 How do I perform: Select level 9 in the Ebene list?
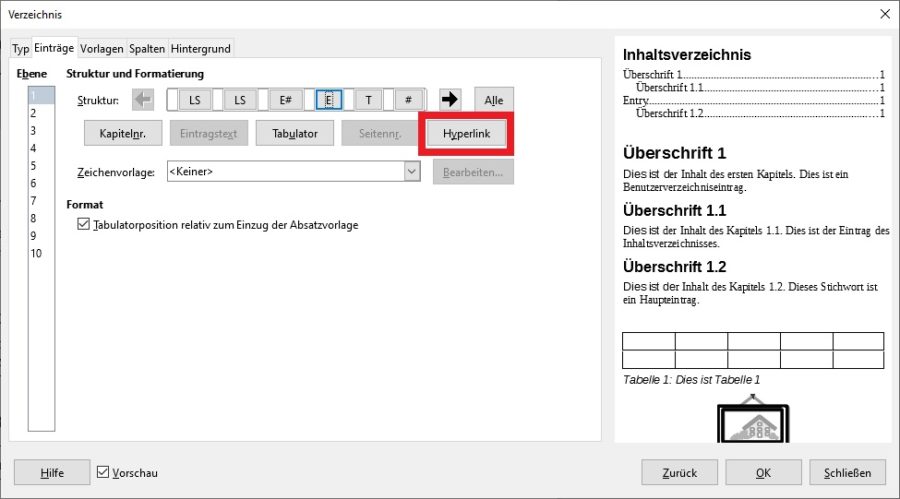point(41,235)
